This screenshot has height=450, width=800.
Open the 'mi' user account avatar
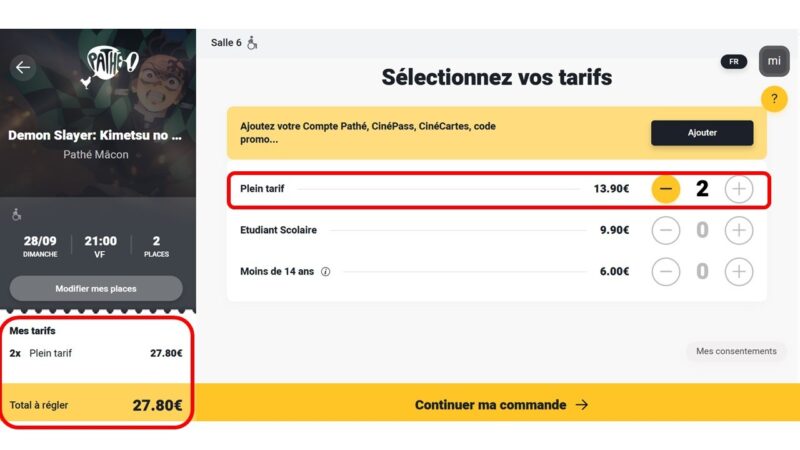point(774,61)
